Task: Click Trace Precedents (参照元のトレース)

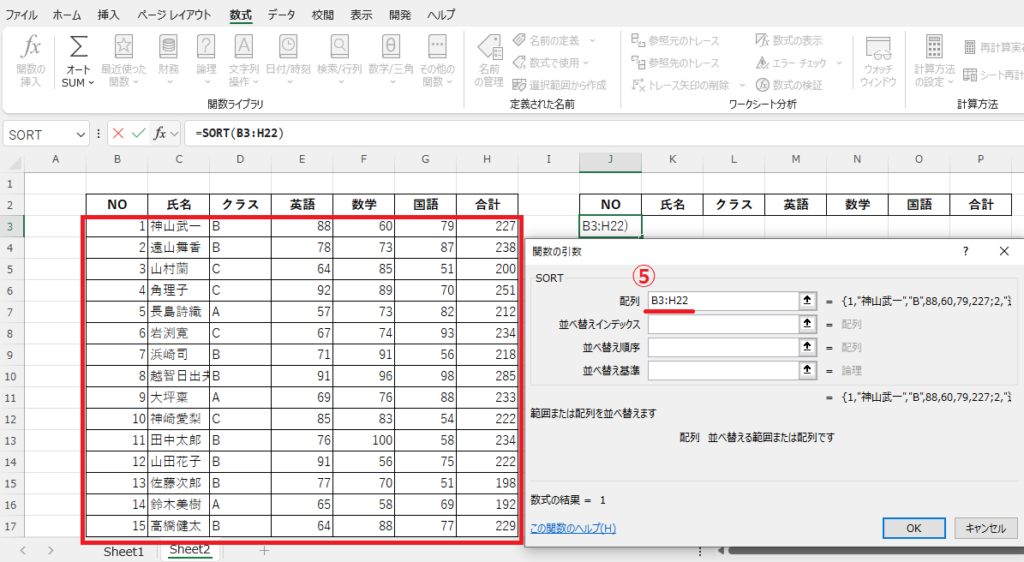Action: (675, 40)
